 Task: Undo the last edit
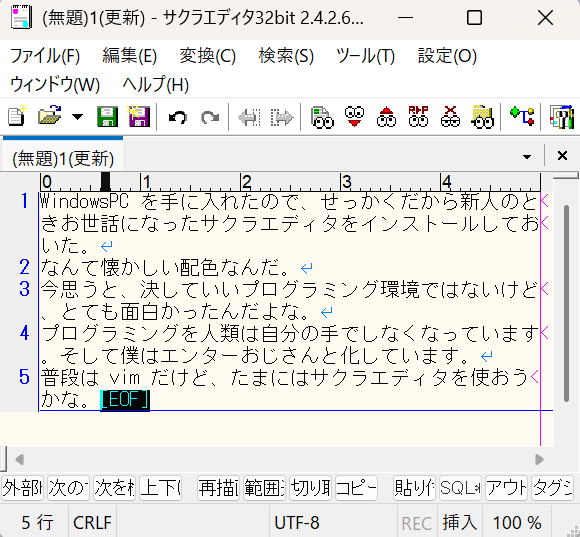(x=178, y=118)
